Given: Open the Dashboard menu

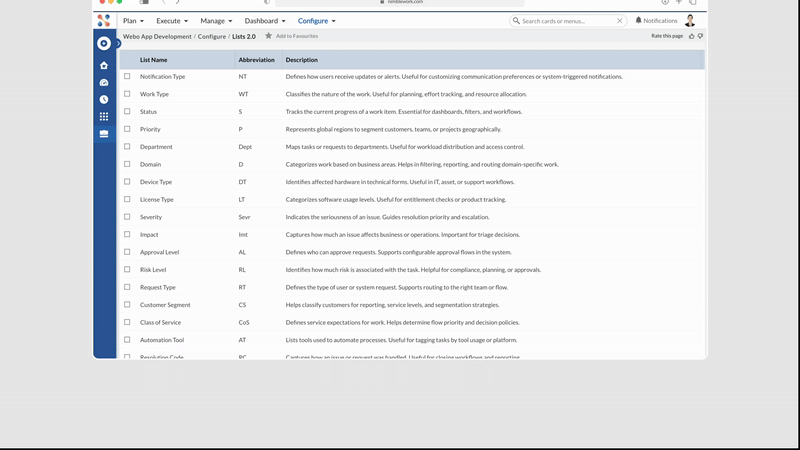Looking at the screenshot, I should click(265, 21).
